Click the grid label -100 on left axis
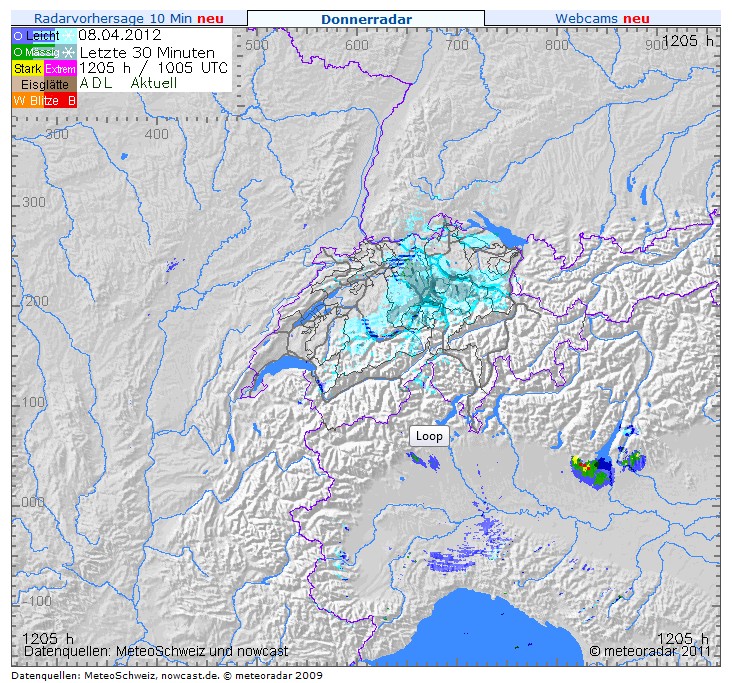The width and height of the screenshot is (736, 683). pyautogui.click(x=37, y=601)
